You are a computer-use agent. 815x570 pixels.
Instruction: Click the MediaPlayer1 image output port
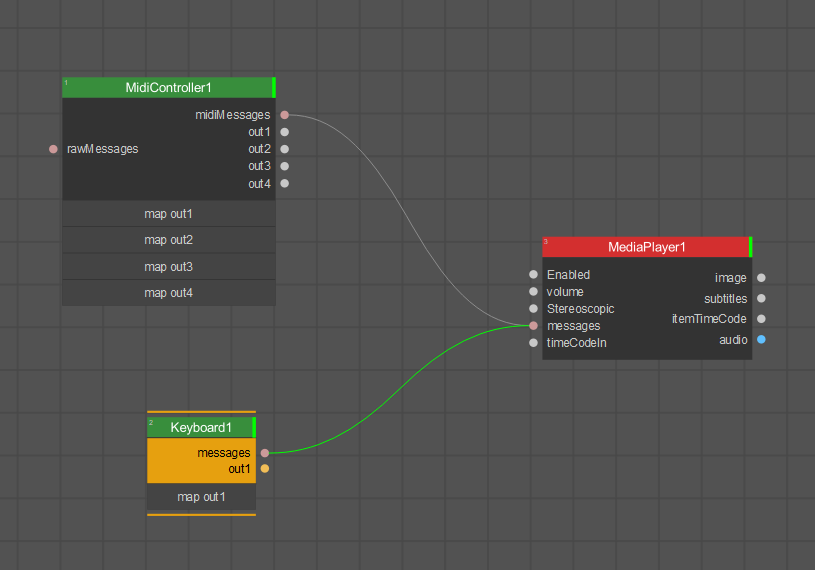coord(761,278)
